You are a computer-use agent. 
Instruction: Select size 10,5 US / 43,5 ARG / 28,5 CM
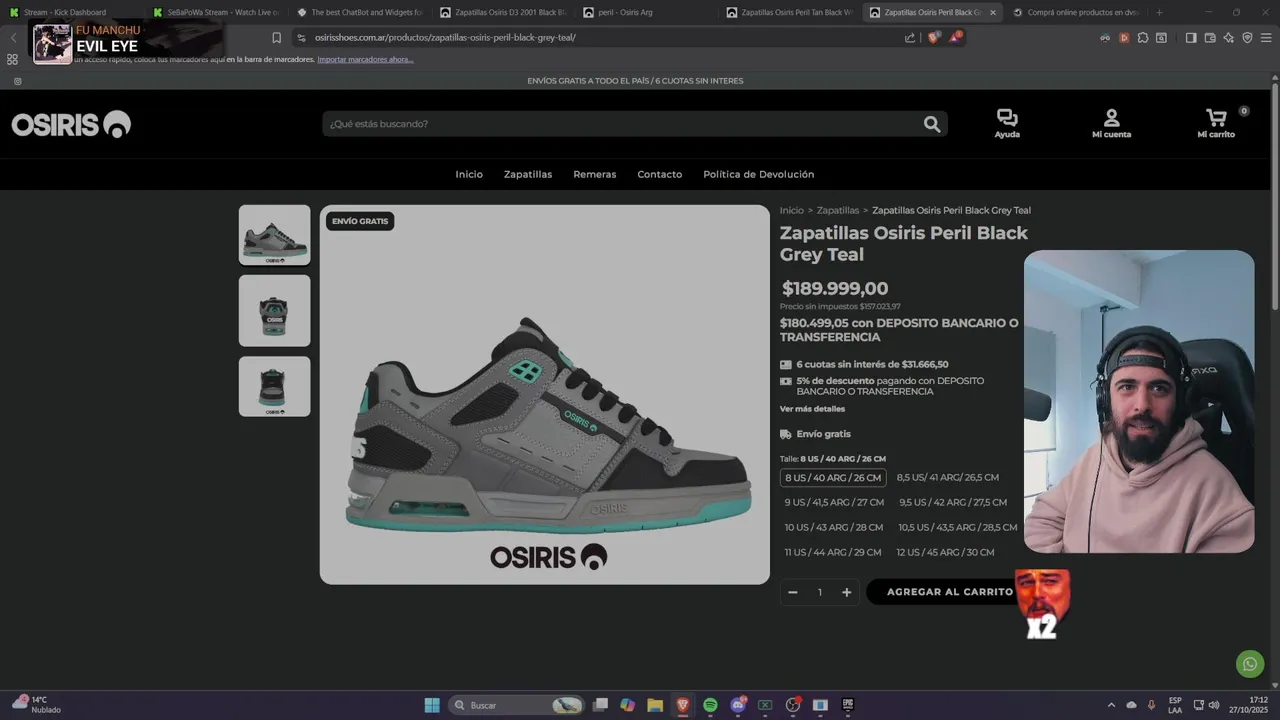[958, 527]
